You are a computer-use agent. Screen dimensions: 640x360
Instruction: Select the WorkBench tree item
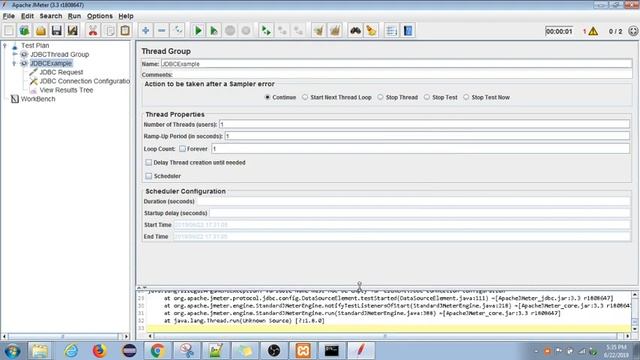click(38, 99)
